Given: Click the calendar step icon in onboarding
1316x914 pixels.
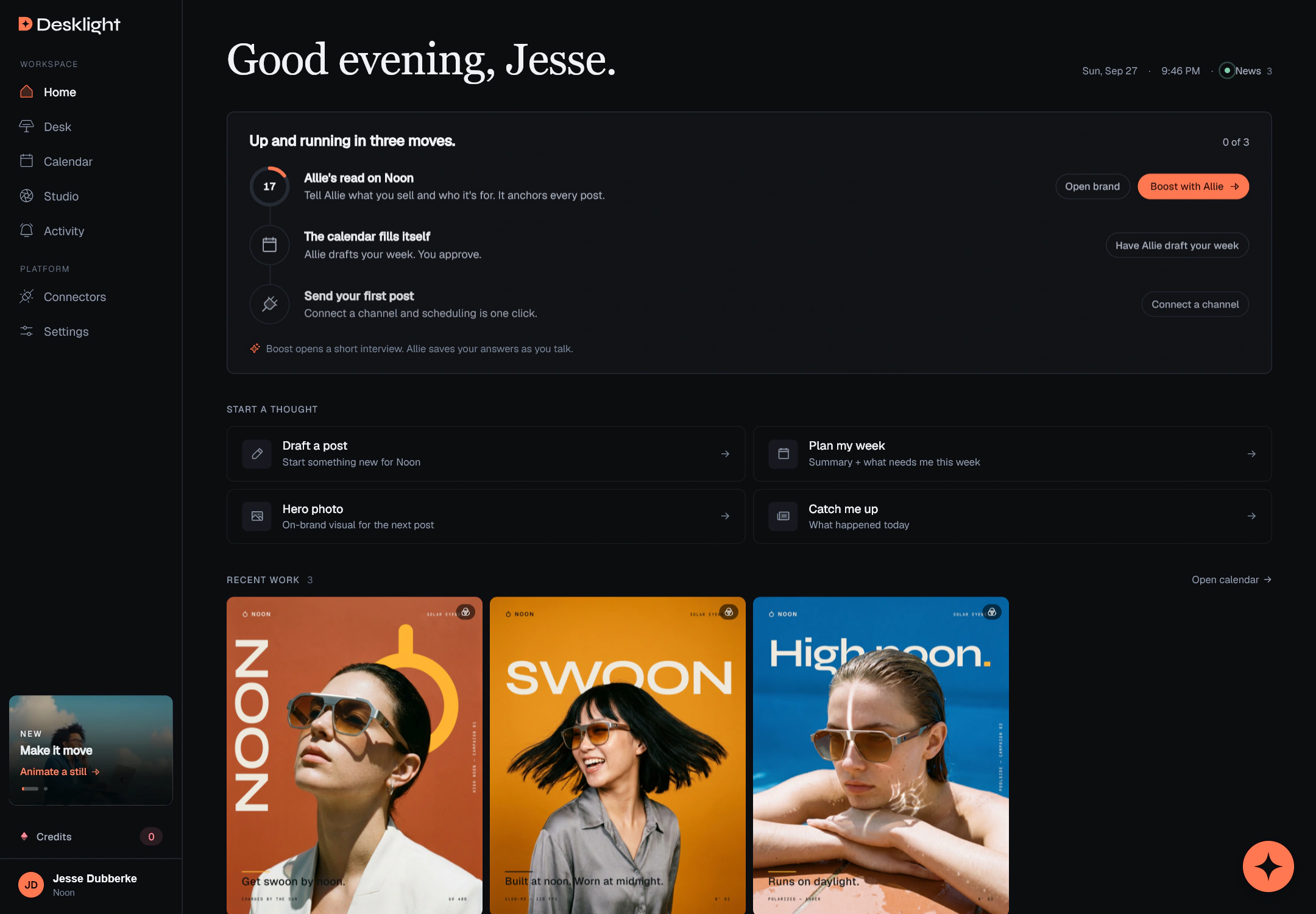Looking at the screenshot, I should tap(269, 245).
